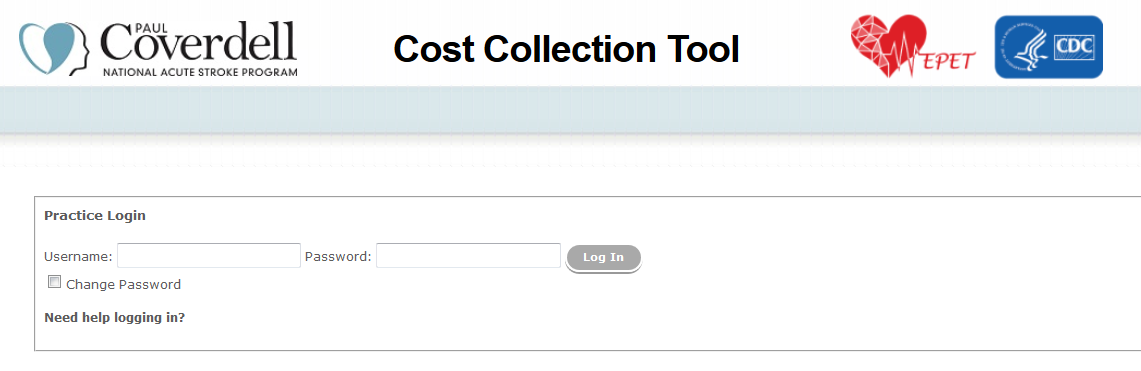This screenshot has height=371, width=1141.
Task: Click the light blue banner strip
Action: point(570,110)
